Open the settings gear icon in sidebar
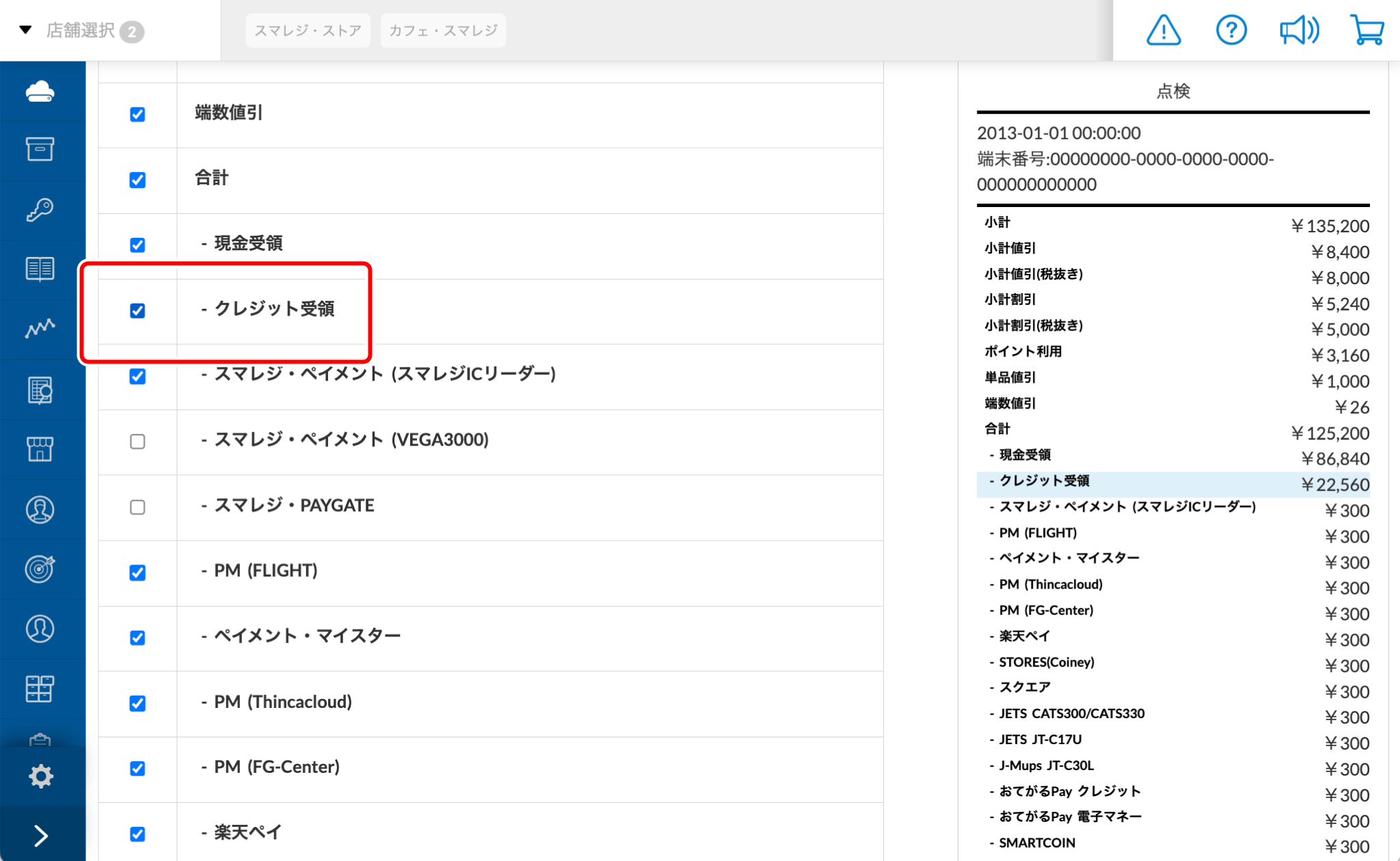The height and width of the screenshot is (861, 1400). point(41,776)
